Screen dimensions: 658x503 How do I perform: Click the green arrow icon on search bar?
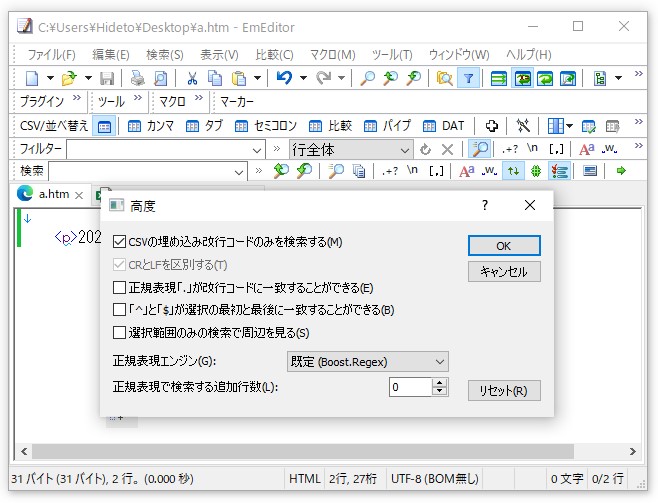click(621, 171)
